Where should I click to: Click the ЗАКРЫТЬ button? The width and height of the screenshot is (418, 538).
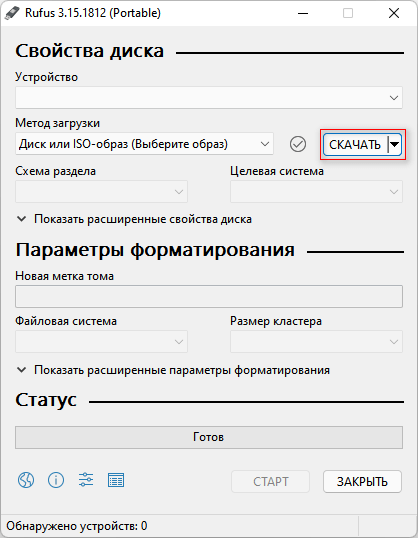[362, 482]
